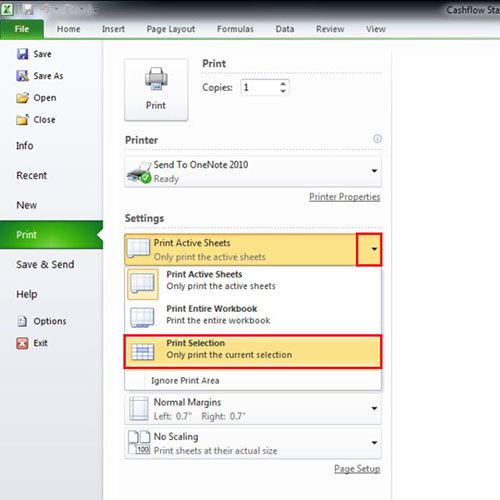Open the Page Setup link
This screenshot has width=500, height=500.
click(357, 469)
